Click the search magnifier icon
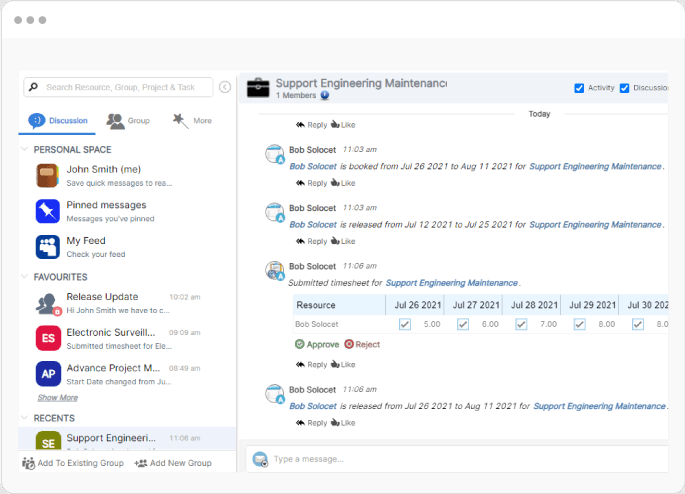This screenshot has width=685, height=494. (x=33, y=87)
